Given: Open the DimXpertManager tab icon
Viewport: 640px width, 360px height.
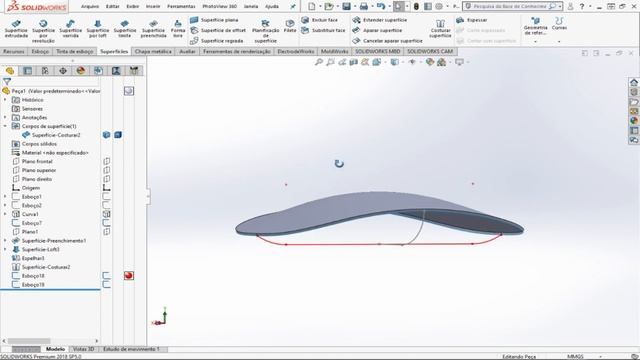Looking at the screenshot, I should tap(63, 71).
